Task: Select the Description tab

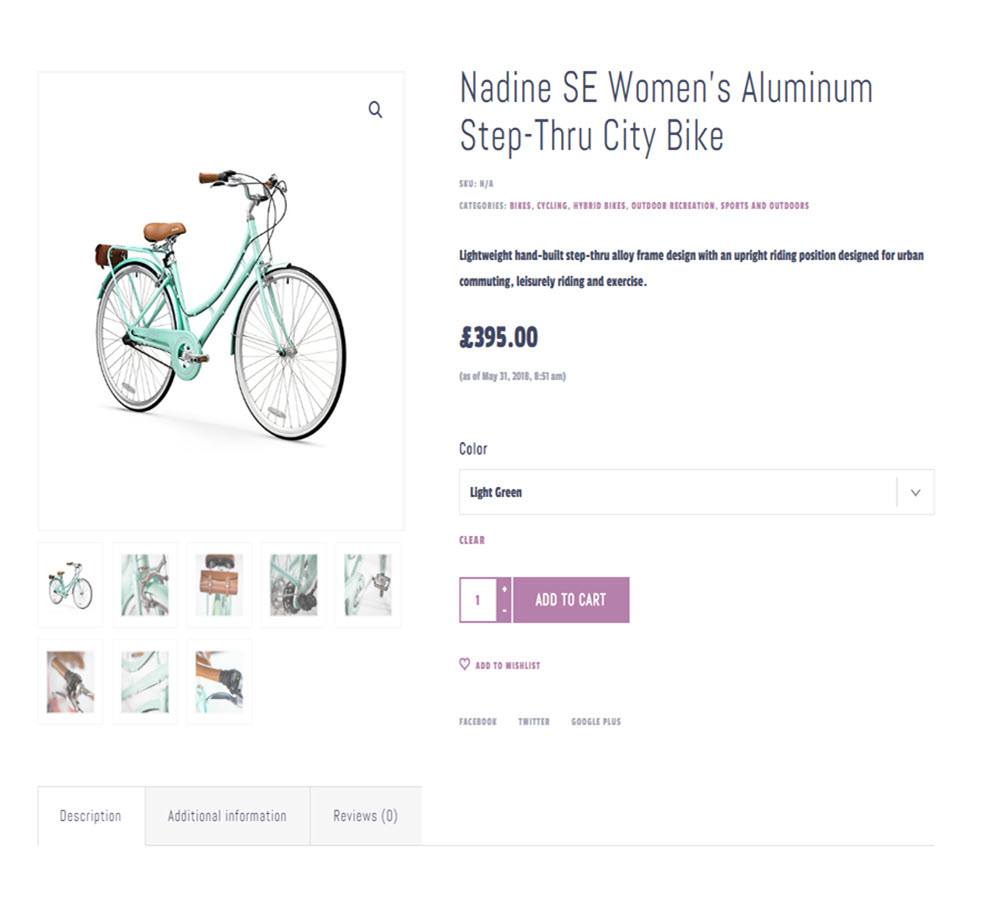Action: [x=91, y=816]
